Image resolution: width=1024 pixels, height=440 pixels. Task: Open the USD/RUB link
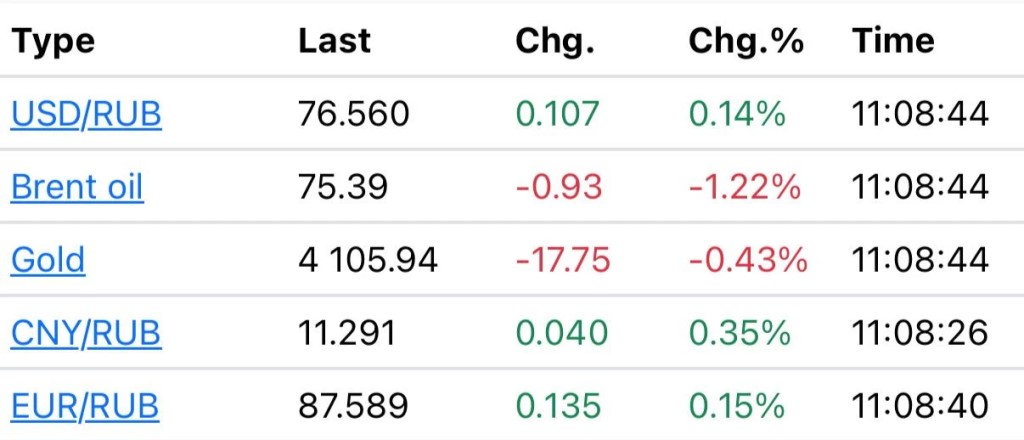(x=86, y=115)
